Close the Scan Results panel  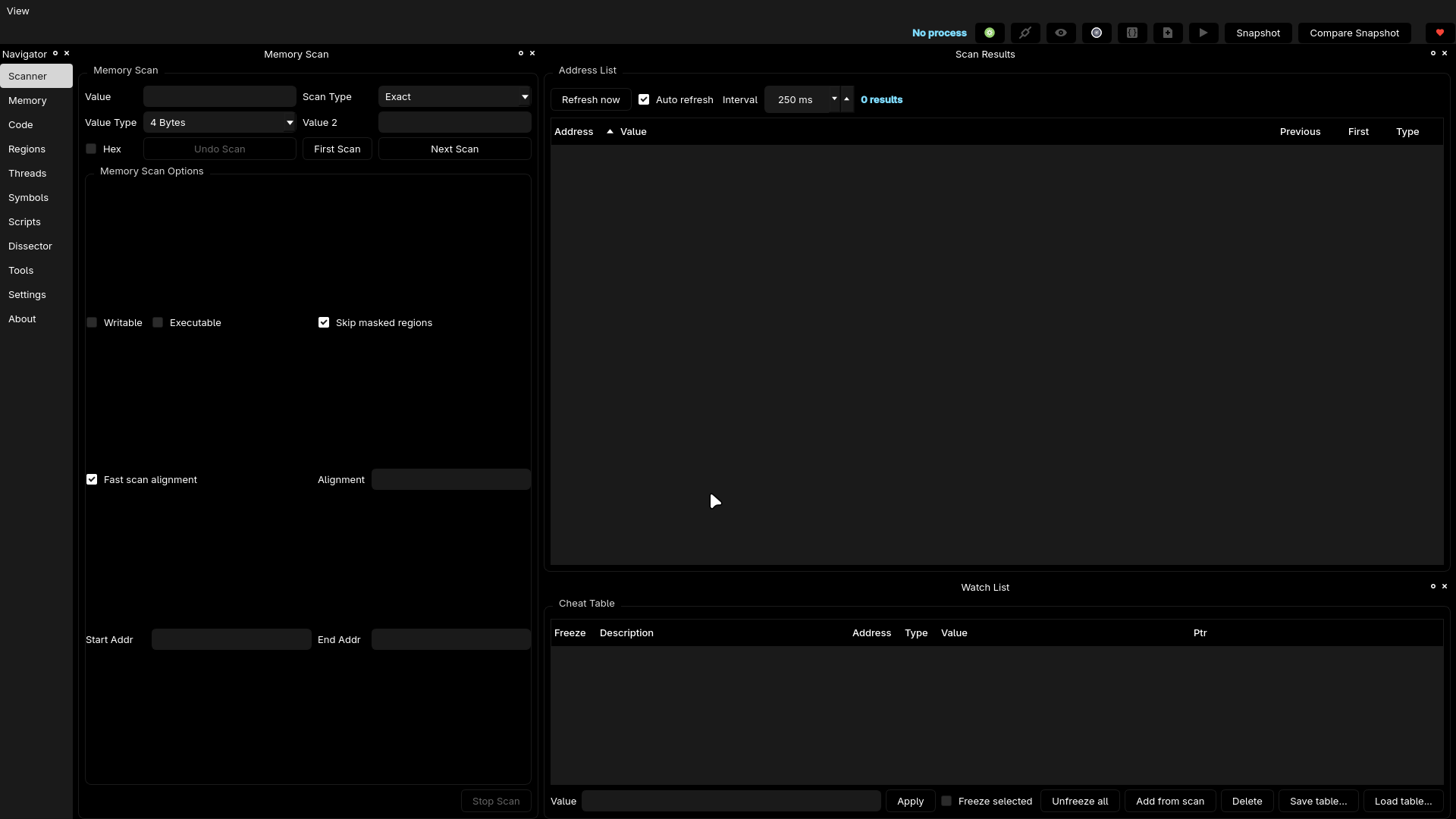[x=1445, y=53]
